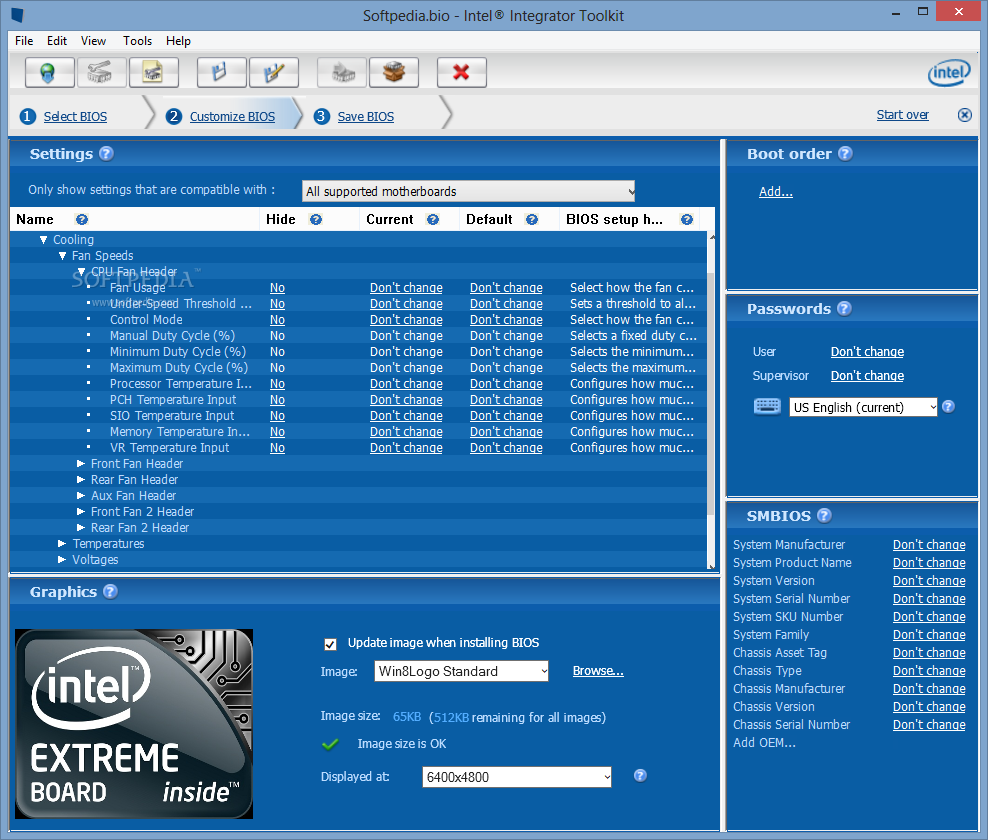Viewport: 988px width, 840px height.
Task: Open the Help menu
Action: pyautogui.click(x=178, y=41)
